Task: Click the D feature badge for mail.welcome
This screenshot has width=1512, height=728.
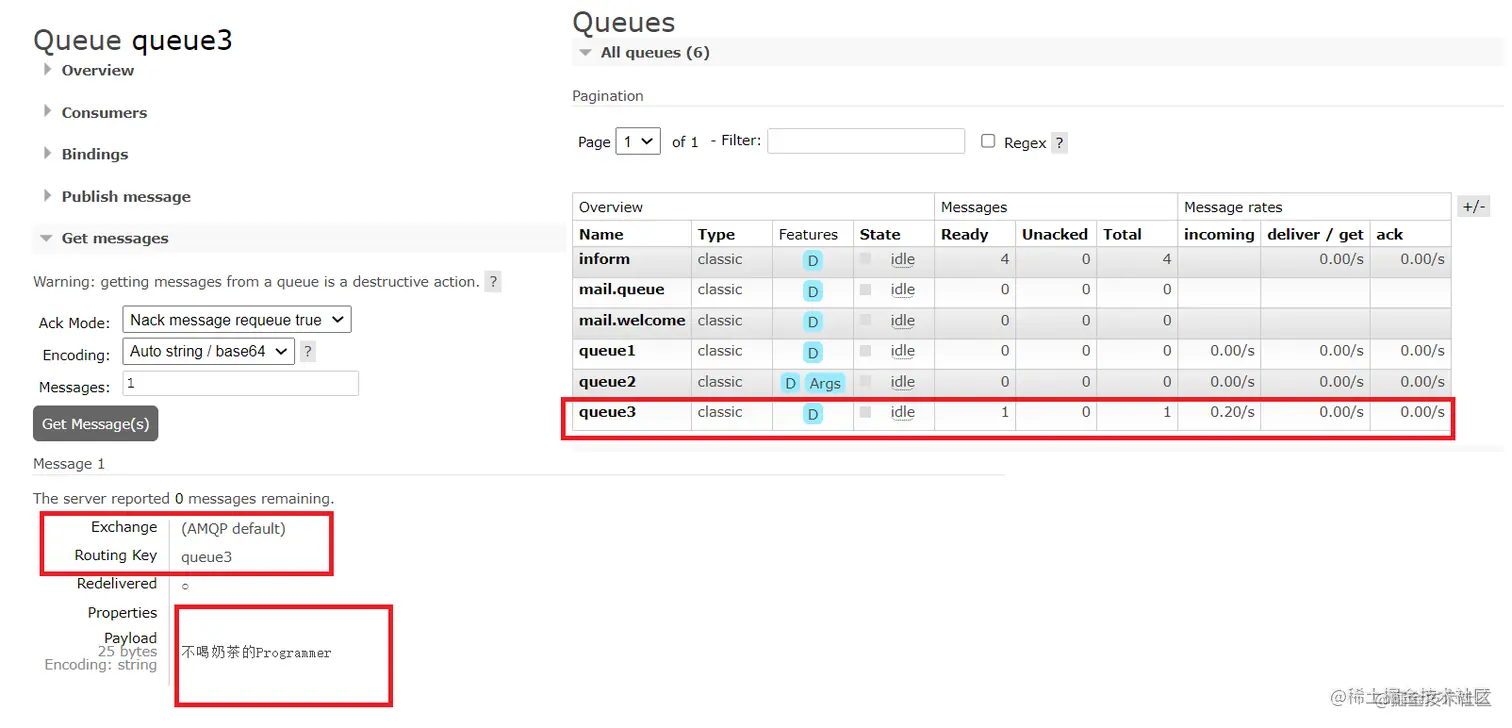Action: [x=813, y=322]
